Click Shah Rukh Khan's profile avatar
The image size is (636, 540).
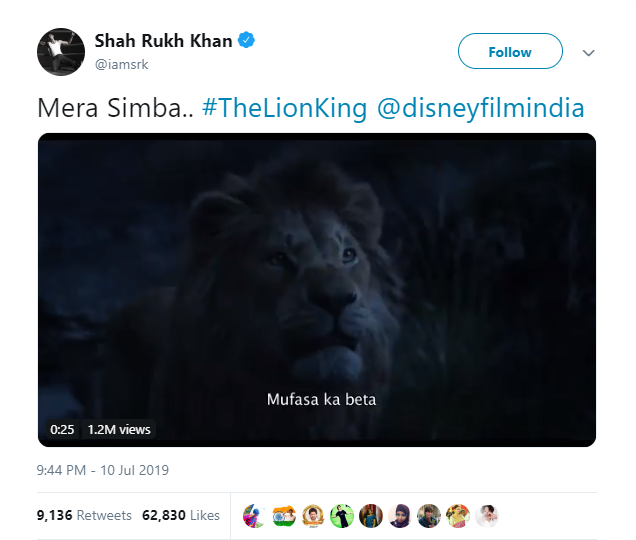pos(60,51)
